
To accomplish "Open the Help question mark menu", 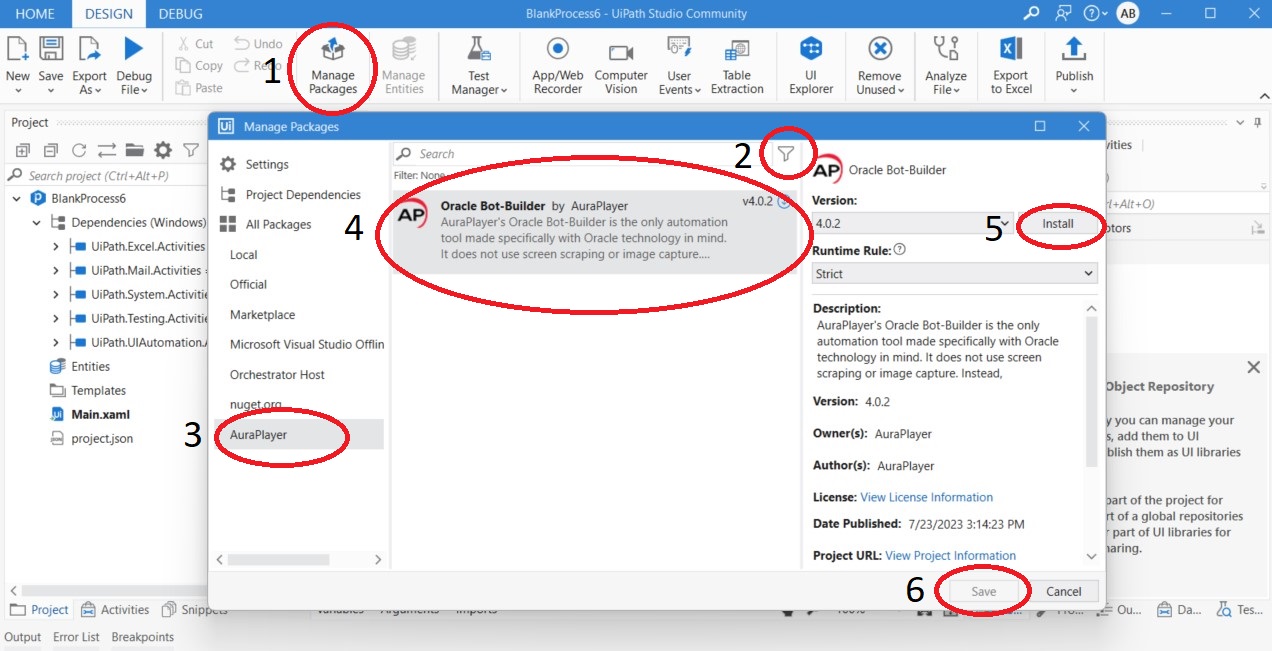I will [1096, 13].
